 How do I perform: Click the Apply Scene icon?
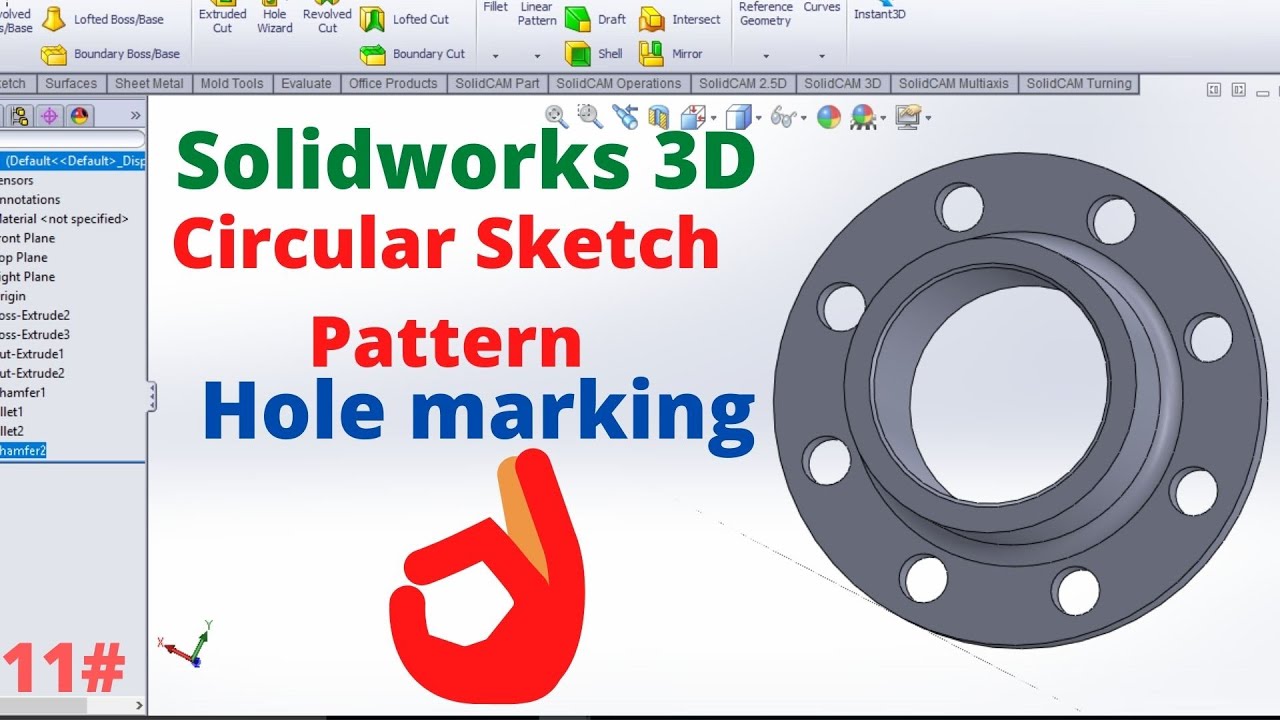tap(862, 117)
